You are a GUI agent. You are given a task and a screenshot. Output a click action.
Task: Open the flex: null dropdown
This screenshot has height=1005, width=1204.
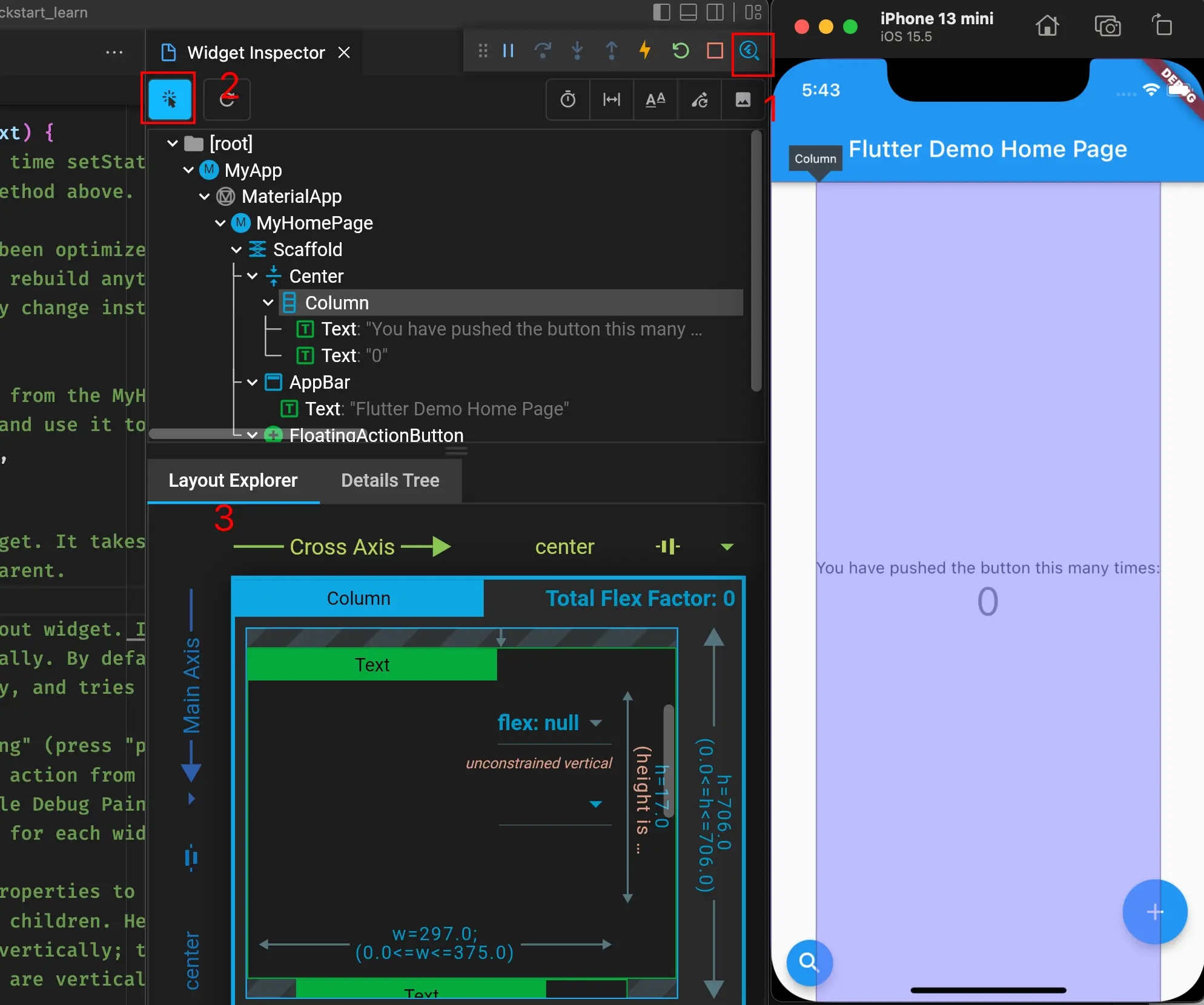596,723
